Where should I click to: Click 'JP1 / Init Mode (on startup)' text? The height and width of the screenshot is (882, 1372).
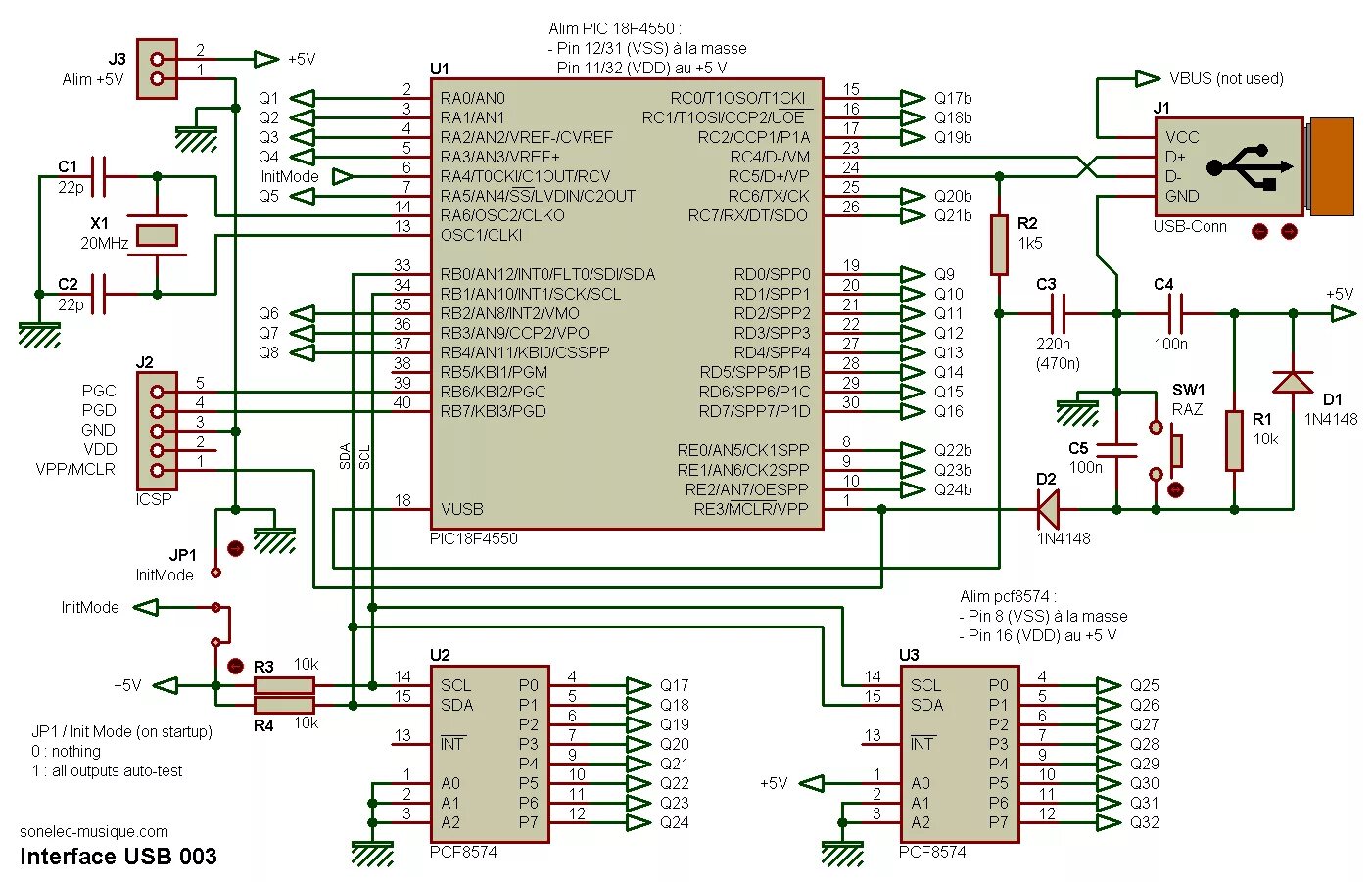point(121,731)
